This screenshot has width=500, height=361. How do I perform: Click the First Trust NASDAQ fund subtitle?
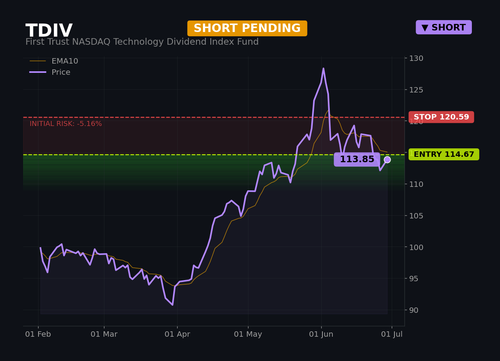tap(142, 42)
